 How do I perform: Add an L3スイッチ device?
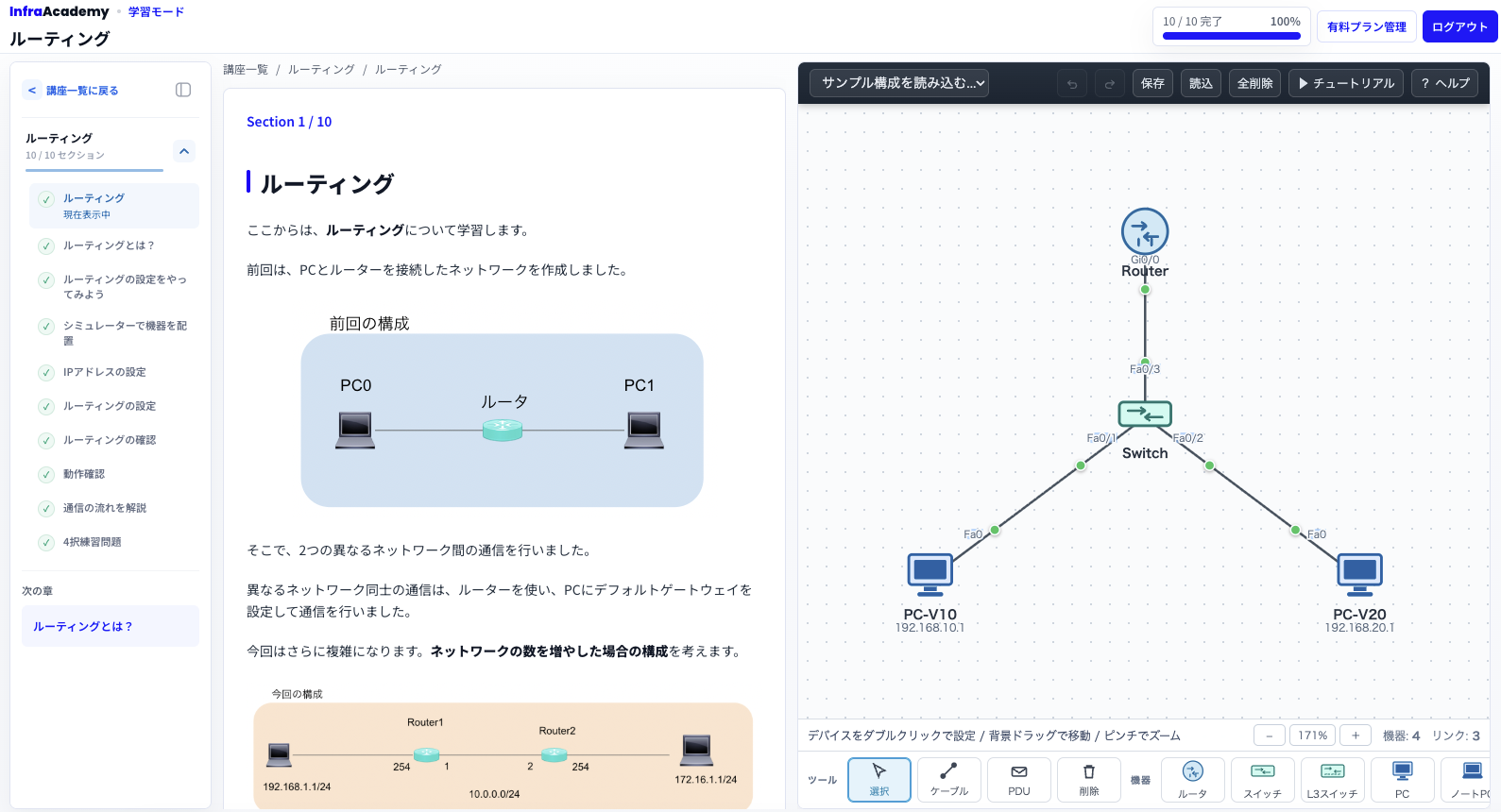click(x=1333, y=780)
